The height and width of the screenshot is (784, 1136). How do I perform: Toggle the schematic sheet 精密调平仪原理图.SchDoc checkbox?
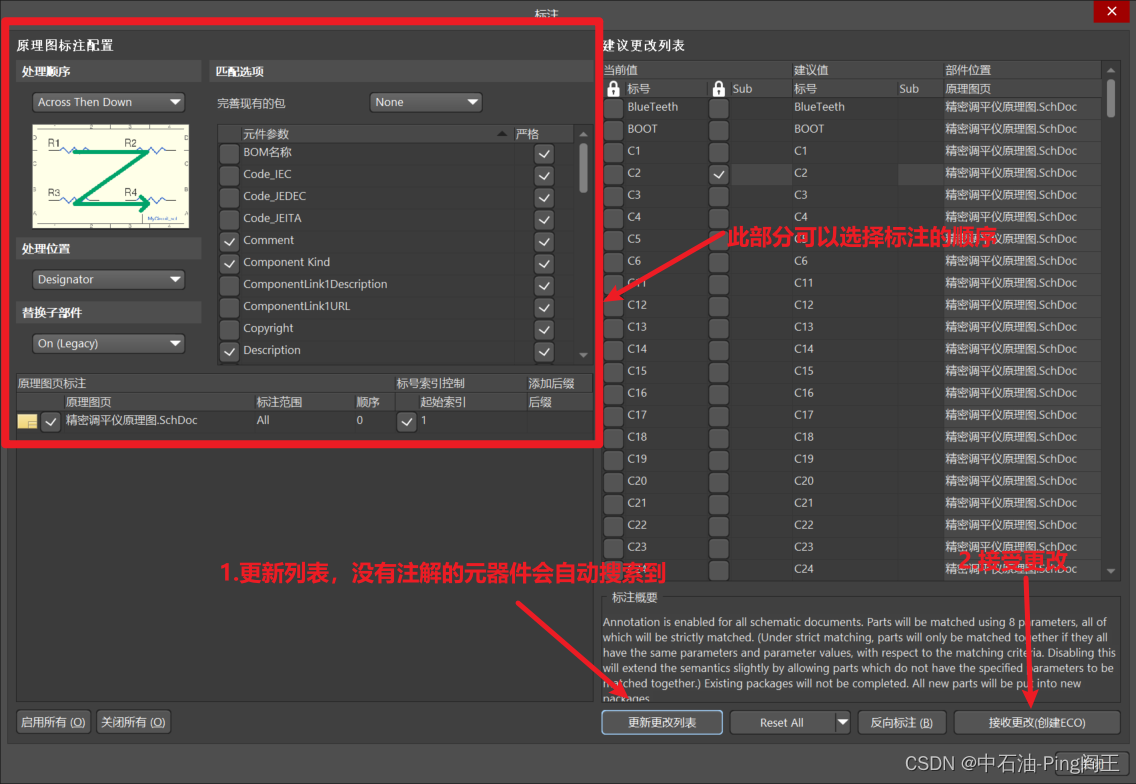coord(51,421)
